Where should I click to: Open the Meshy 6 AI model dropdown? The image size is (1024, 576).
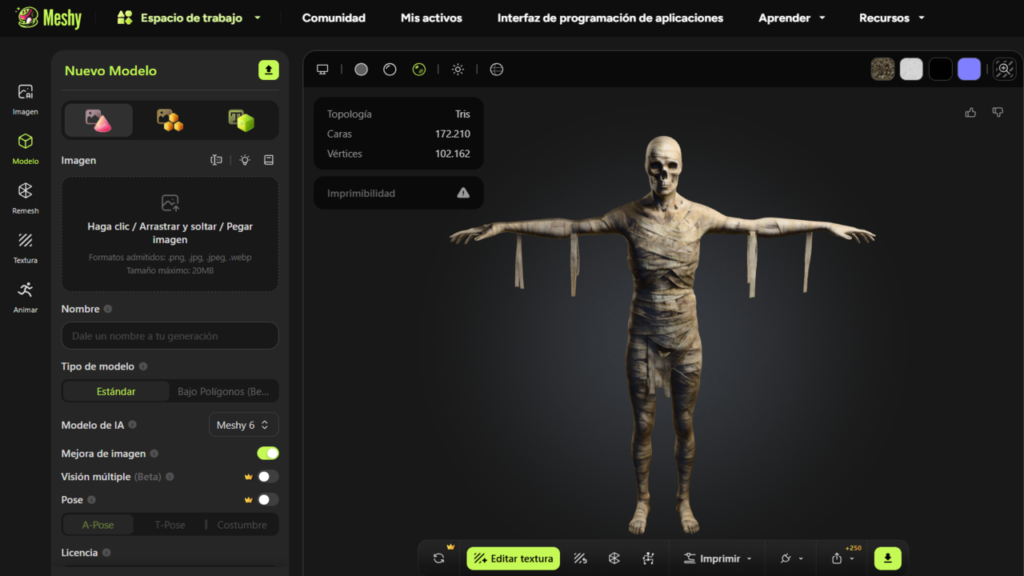pos(243,425)
